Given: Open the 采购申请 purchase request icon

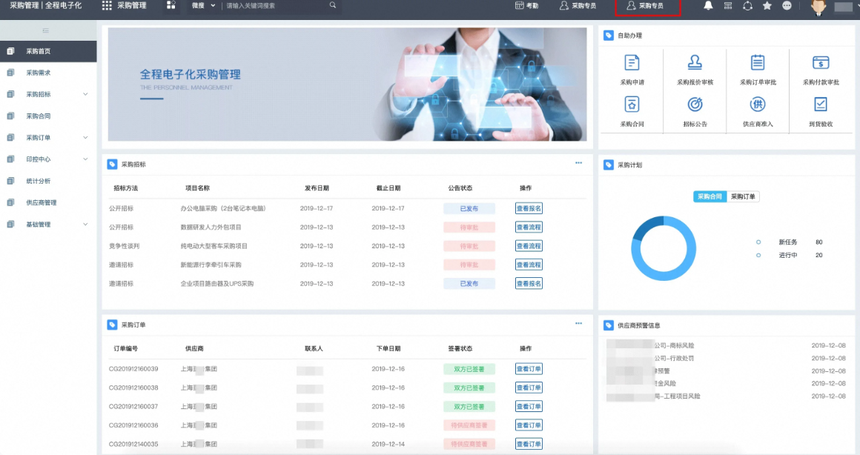Looking at the screenshot, I should point(632,62).
